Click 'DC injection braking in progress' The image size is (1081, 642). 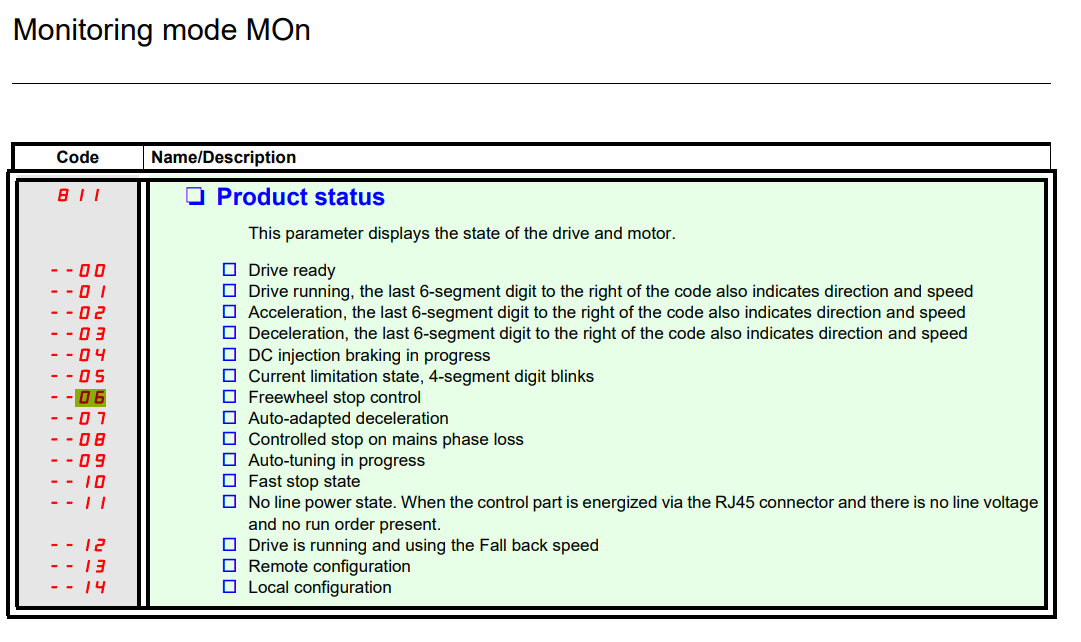click(370, 355)
